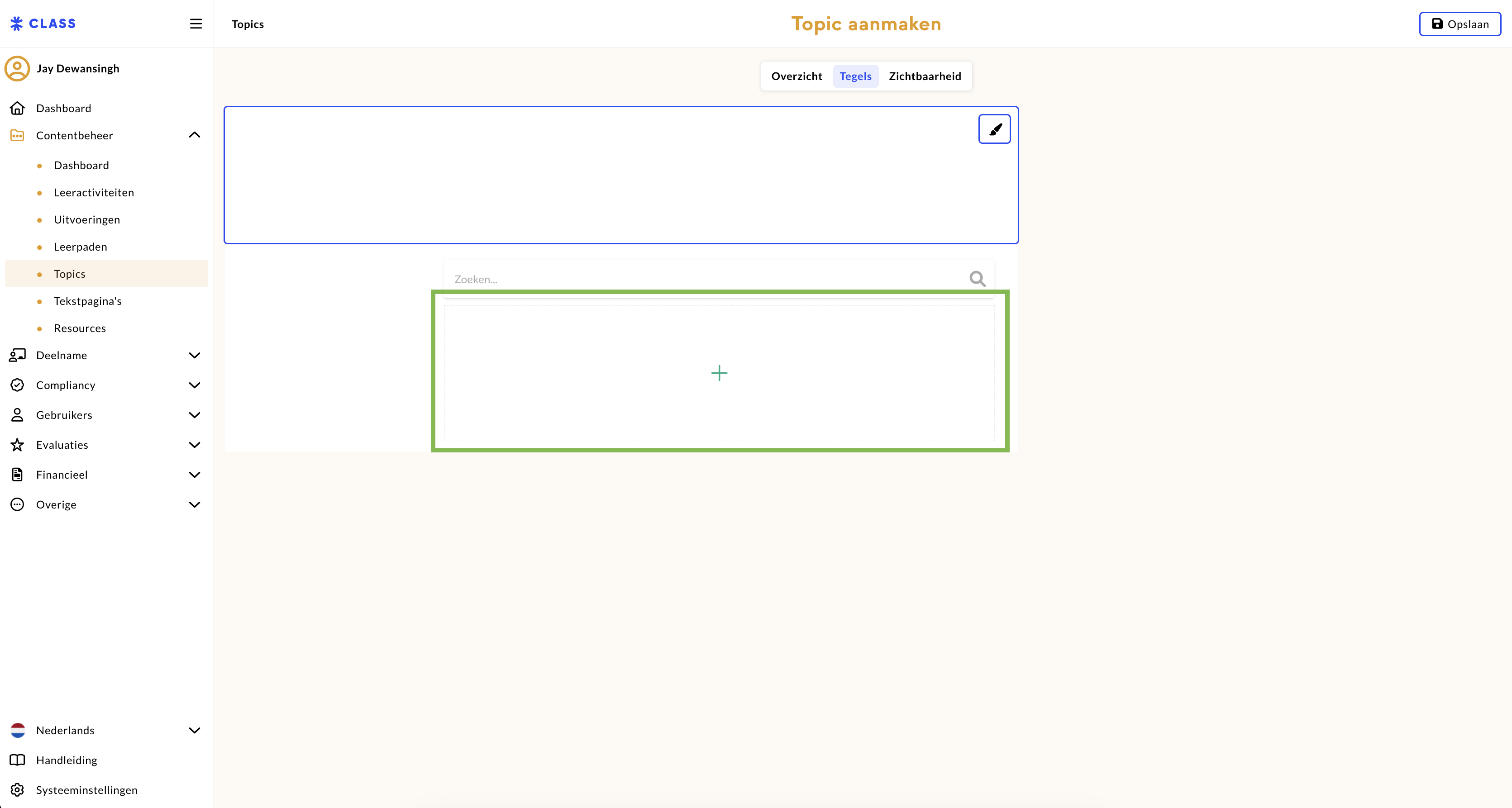Viewport: 1512px width, 808px height.
Task: Click the Dashboard home icon
Action: [x=18, y=109]
